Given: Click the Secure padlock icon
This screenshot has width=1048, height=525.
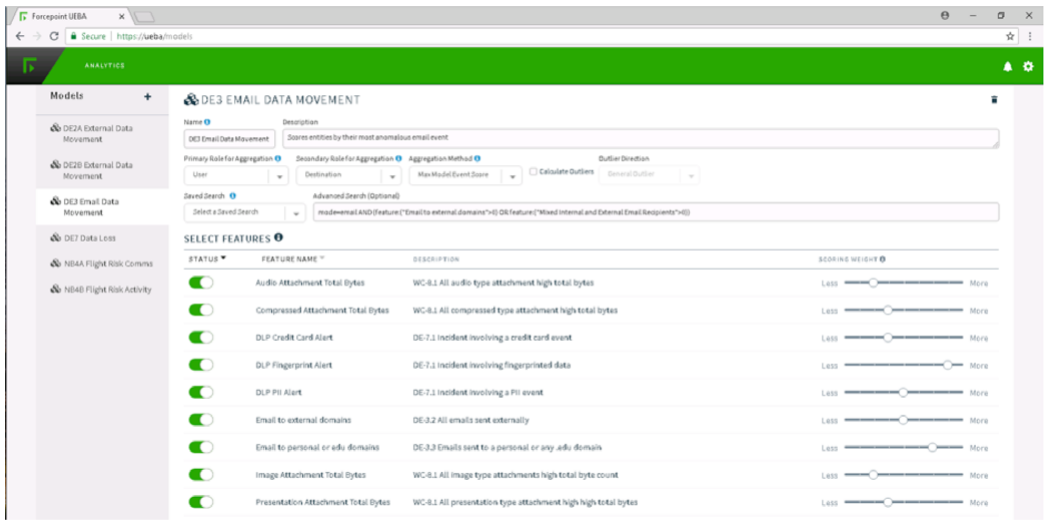Looking at the screenshot, I should tap(74, 36).
